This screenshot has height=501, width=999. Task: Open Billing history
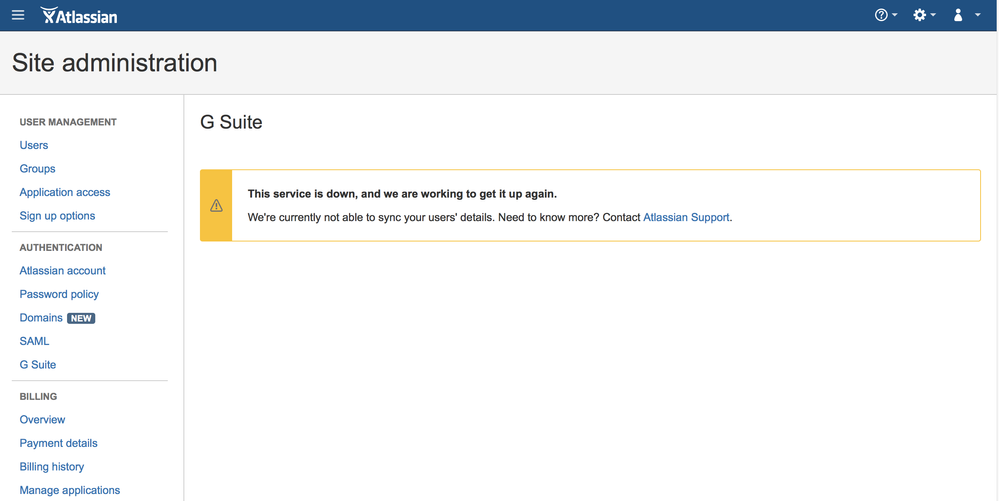point(52,467)
